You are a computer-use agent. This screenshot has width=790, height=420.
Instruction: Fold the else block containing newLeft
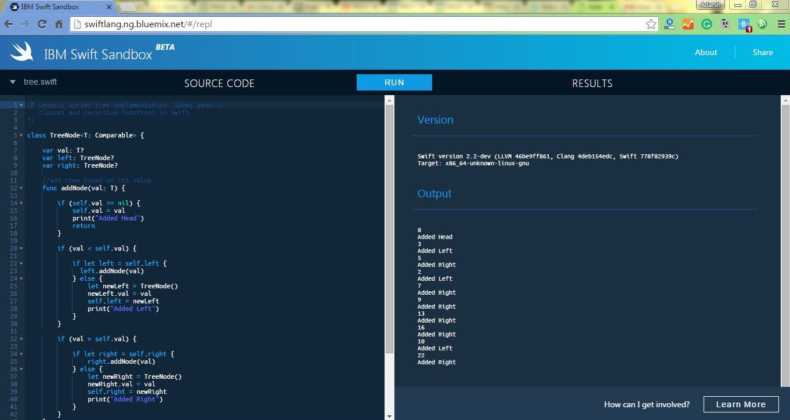tap(21, 278)
